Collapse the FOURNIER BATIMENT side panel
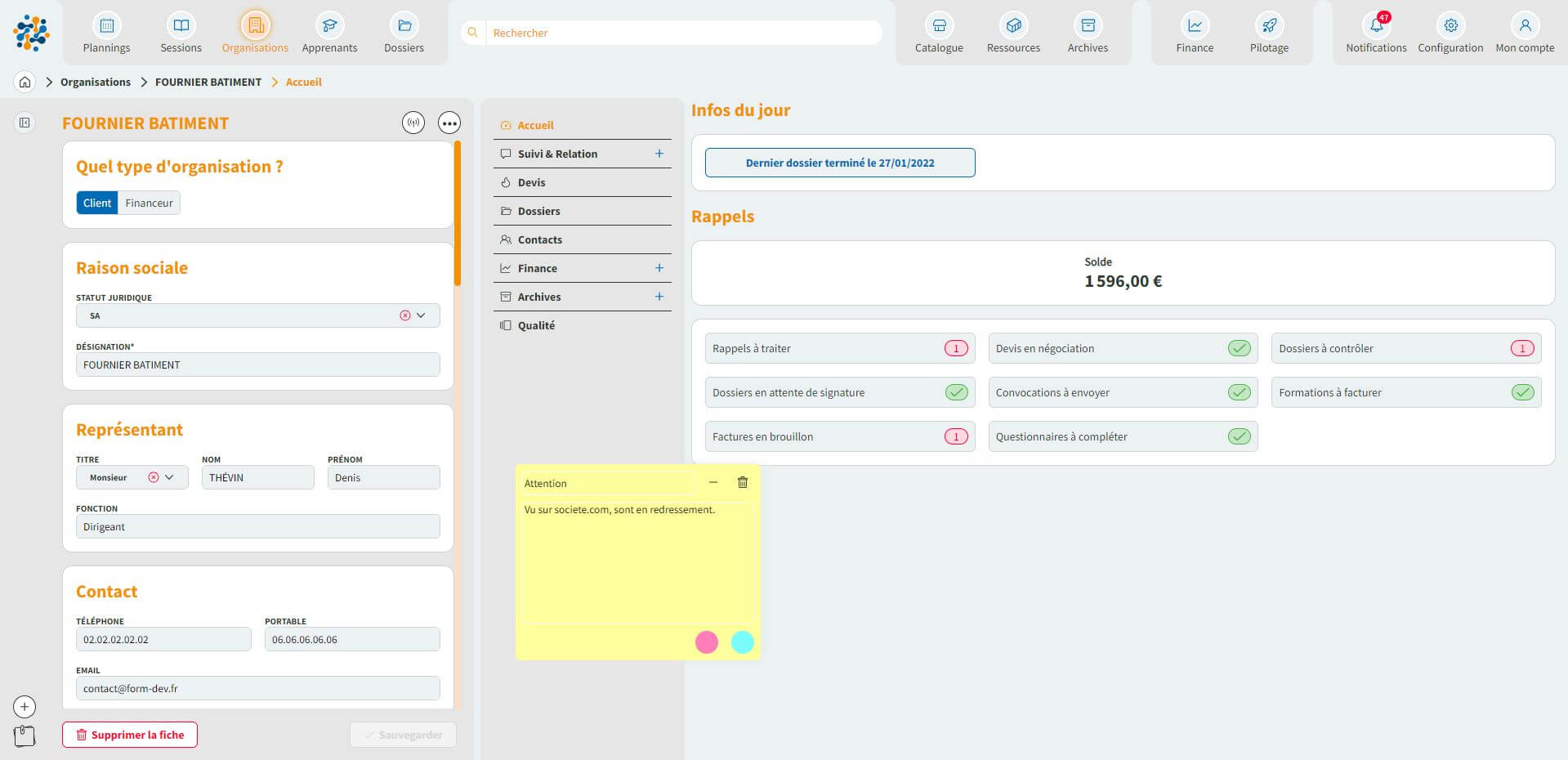The width and height of the screenshot is (1568, 760). pos(25,122)
